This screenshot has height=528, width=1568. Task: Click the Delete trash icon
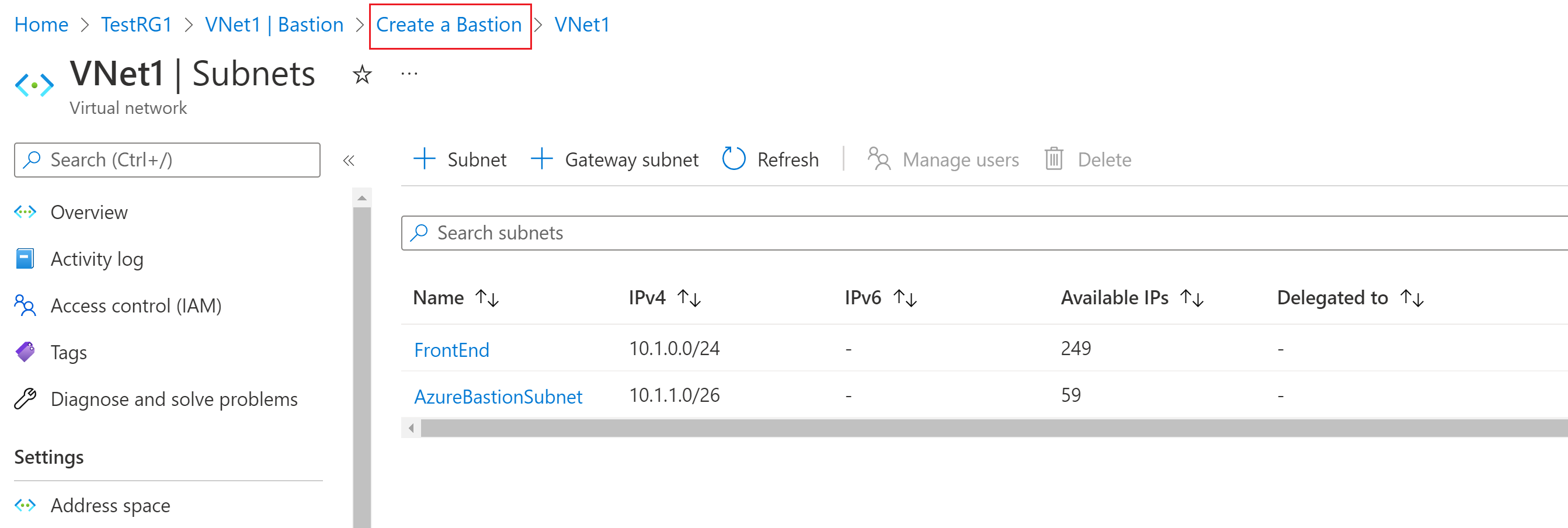tap(1054, 159)
